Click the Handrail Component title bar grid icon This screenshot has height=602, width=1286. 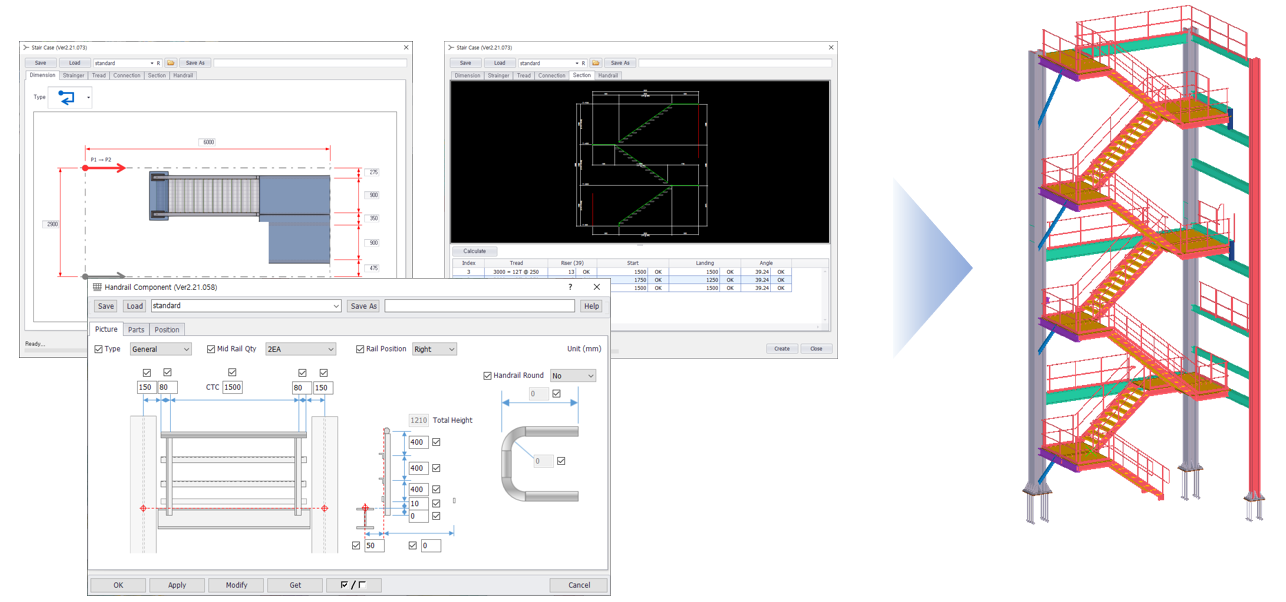(98, 287)
